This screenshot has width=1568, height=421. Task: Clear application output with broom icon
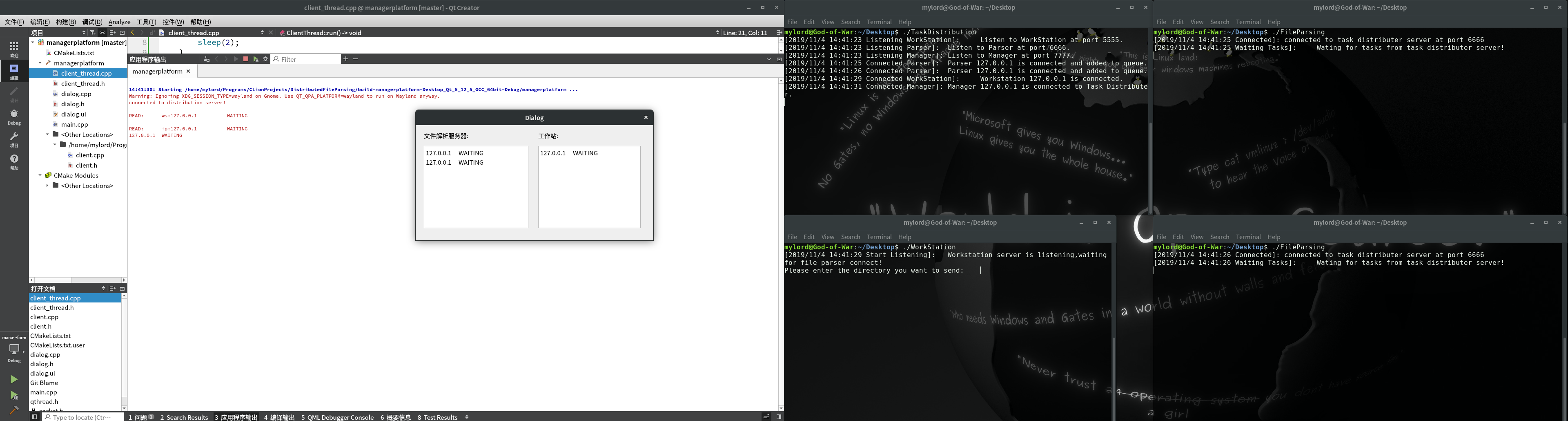(x=206, y=59)
